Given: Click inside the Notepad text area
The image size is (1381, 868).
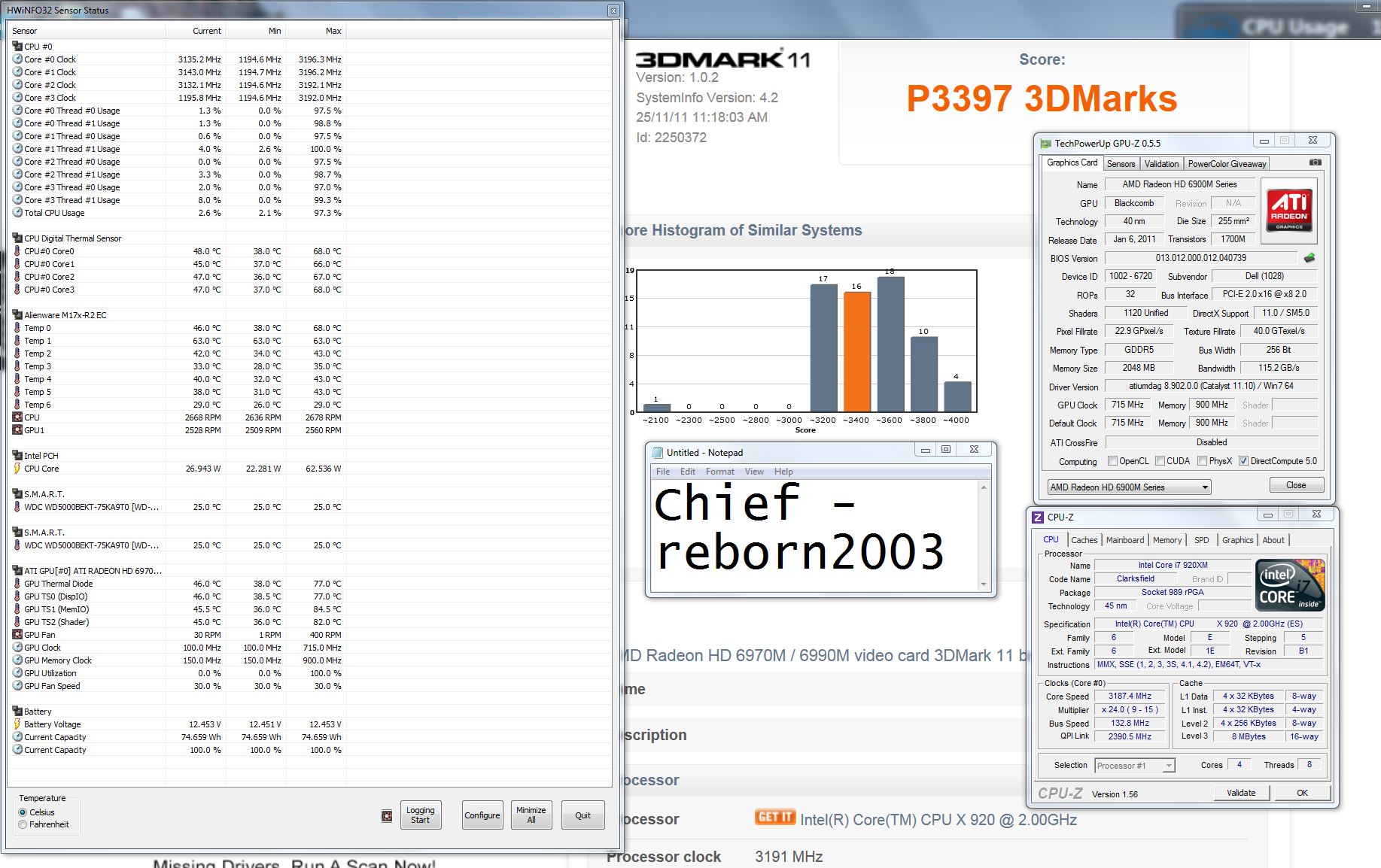Looking at the screenshot, I should (x=814, y=536).
